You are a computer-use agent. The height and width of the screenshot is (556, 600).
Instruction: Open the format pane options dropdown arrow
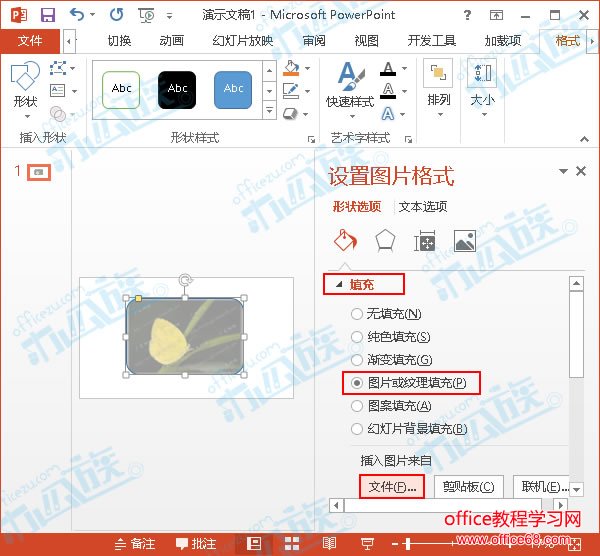tap(563, 171)
